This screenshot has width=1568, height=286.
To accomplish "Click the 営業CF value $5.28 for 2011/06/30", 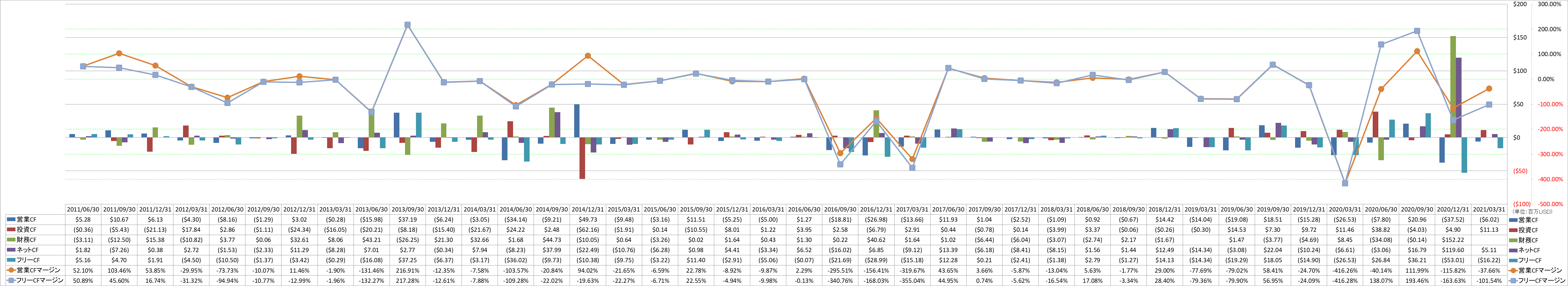I will pyautogui.click(x=83, y=220).
